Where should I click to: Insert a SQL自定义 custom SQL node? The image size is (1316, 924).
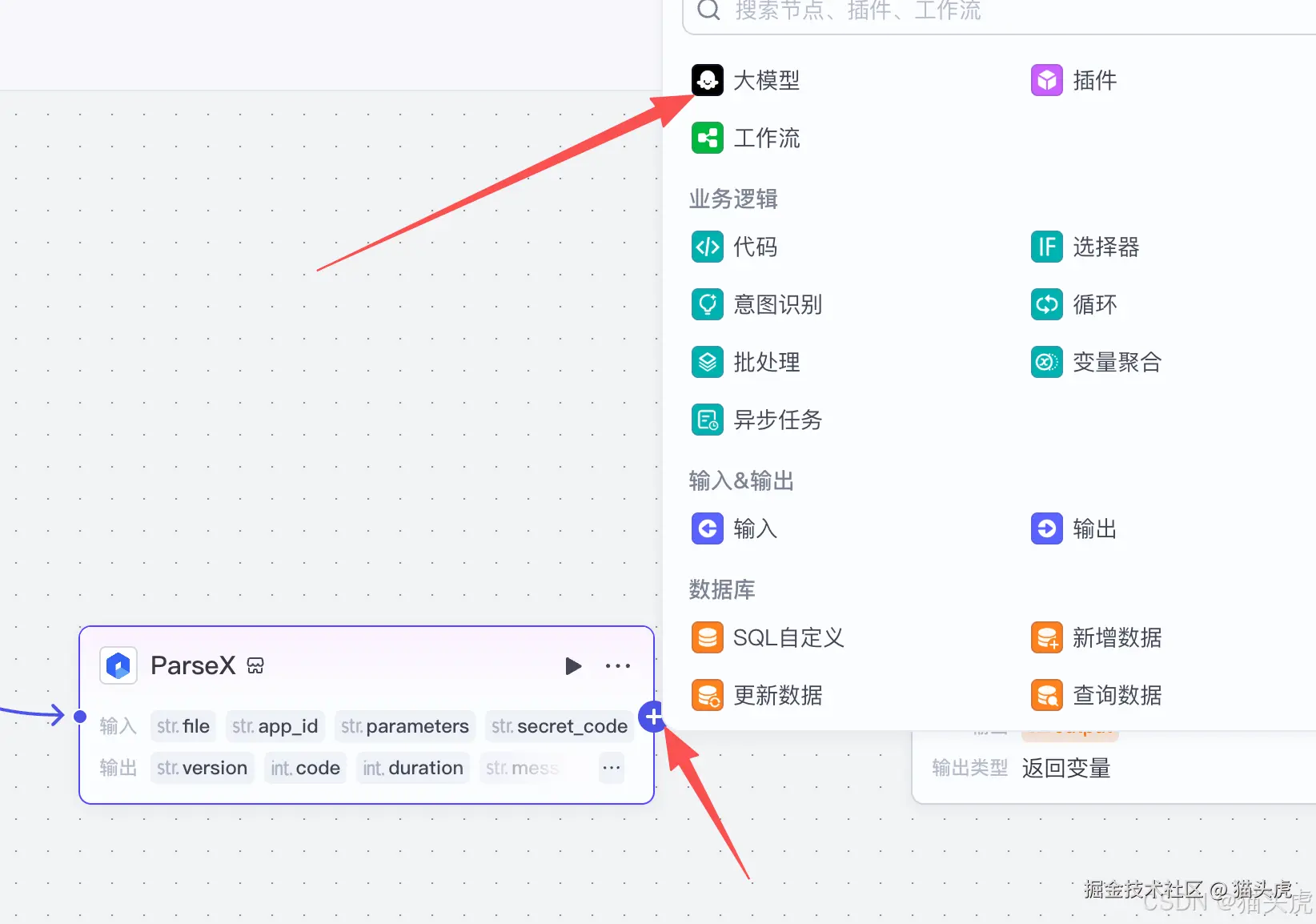[788, 637]
